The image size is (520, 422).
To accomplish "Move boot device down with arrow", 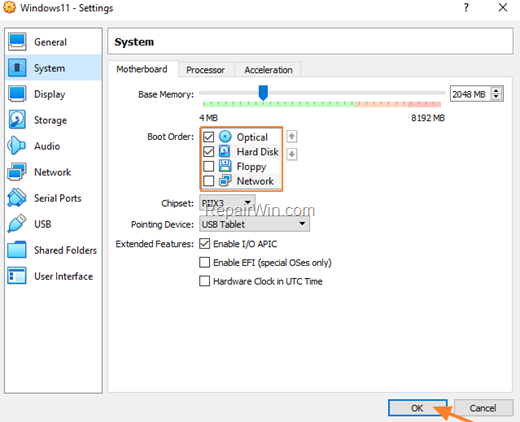I will tap(292, 154).
